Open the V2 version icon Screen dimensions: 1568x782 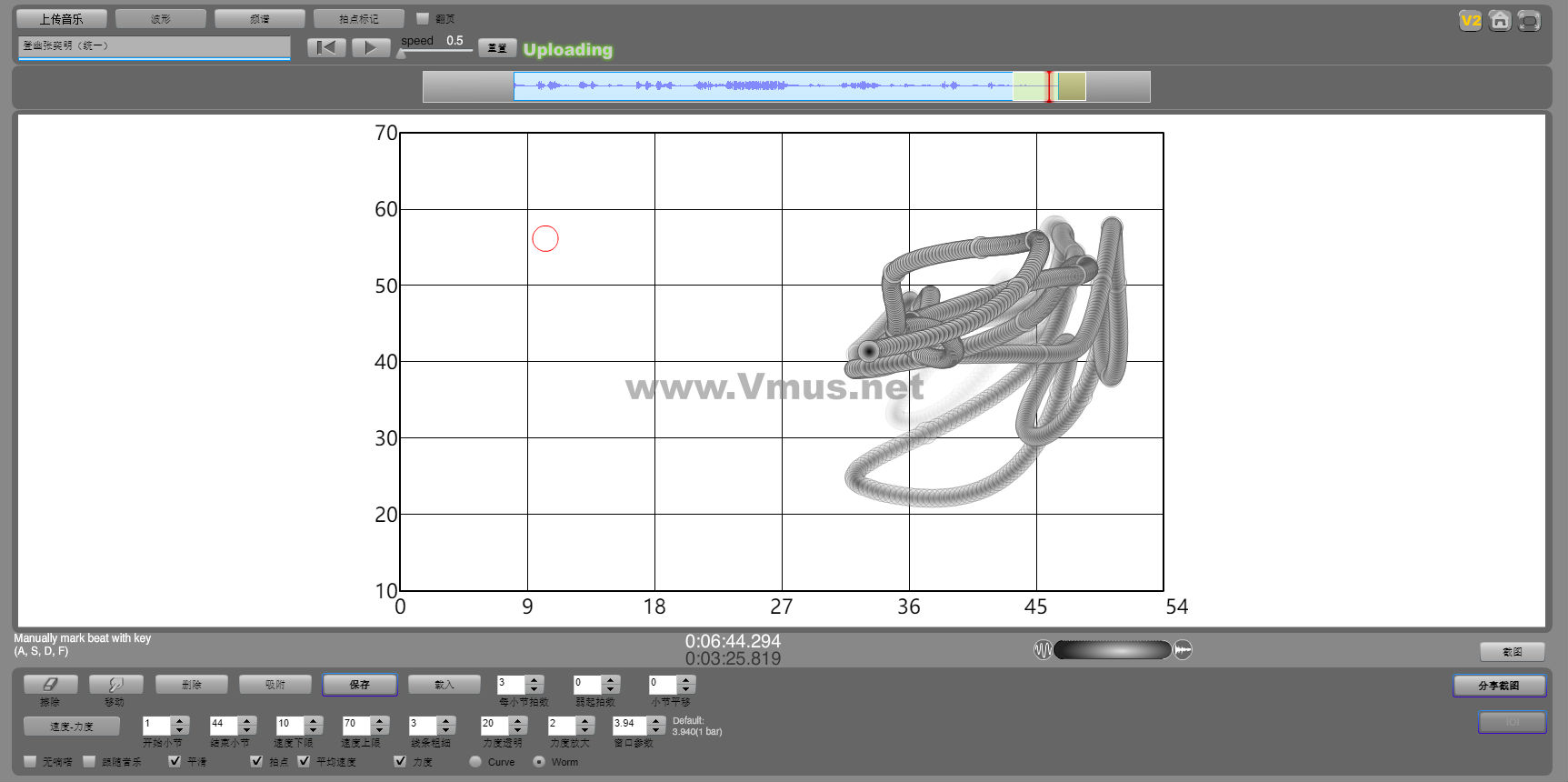coord(1470,20)
